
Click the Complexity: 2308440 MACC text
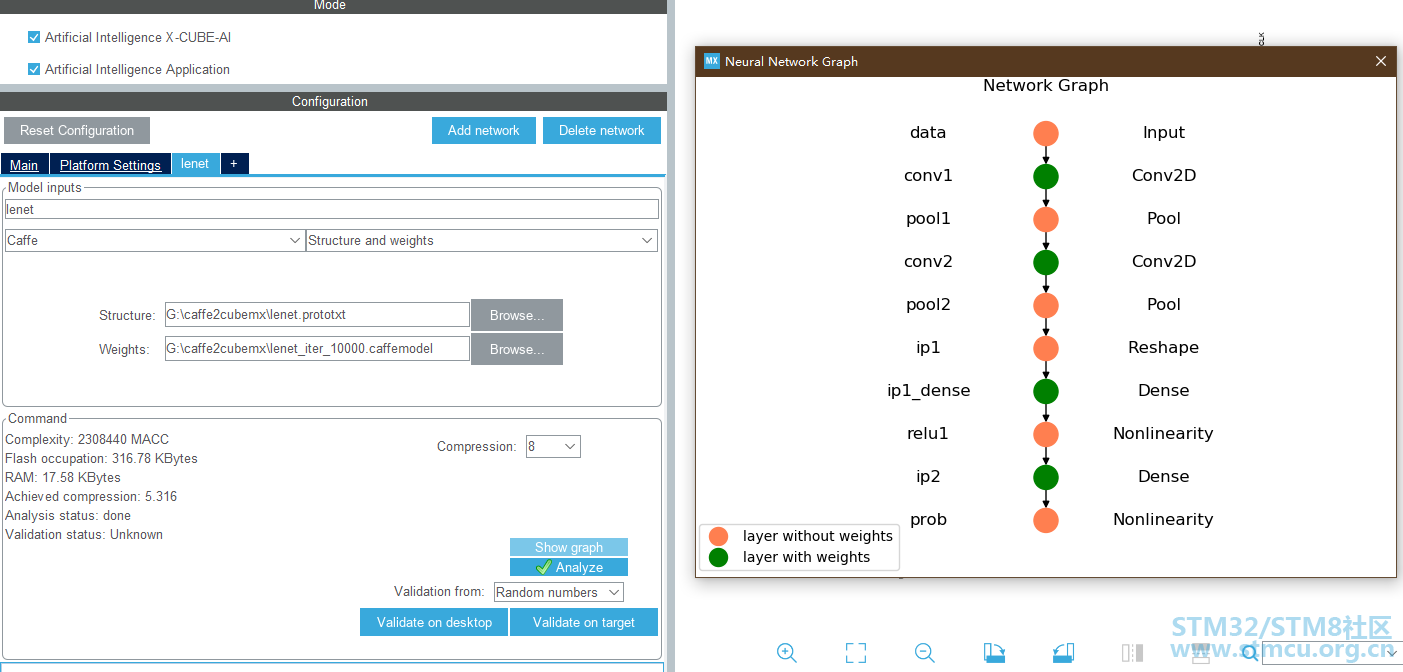pos(87,439)
